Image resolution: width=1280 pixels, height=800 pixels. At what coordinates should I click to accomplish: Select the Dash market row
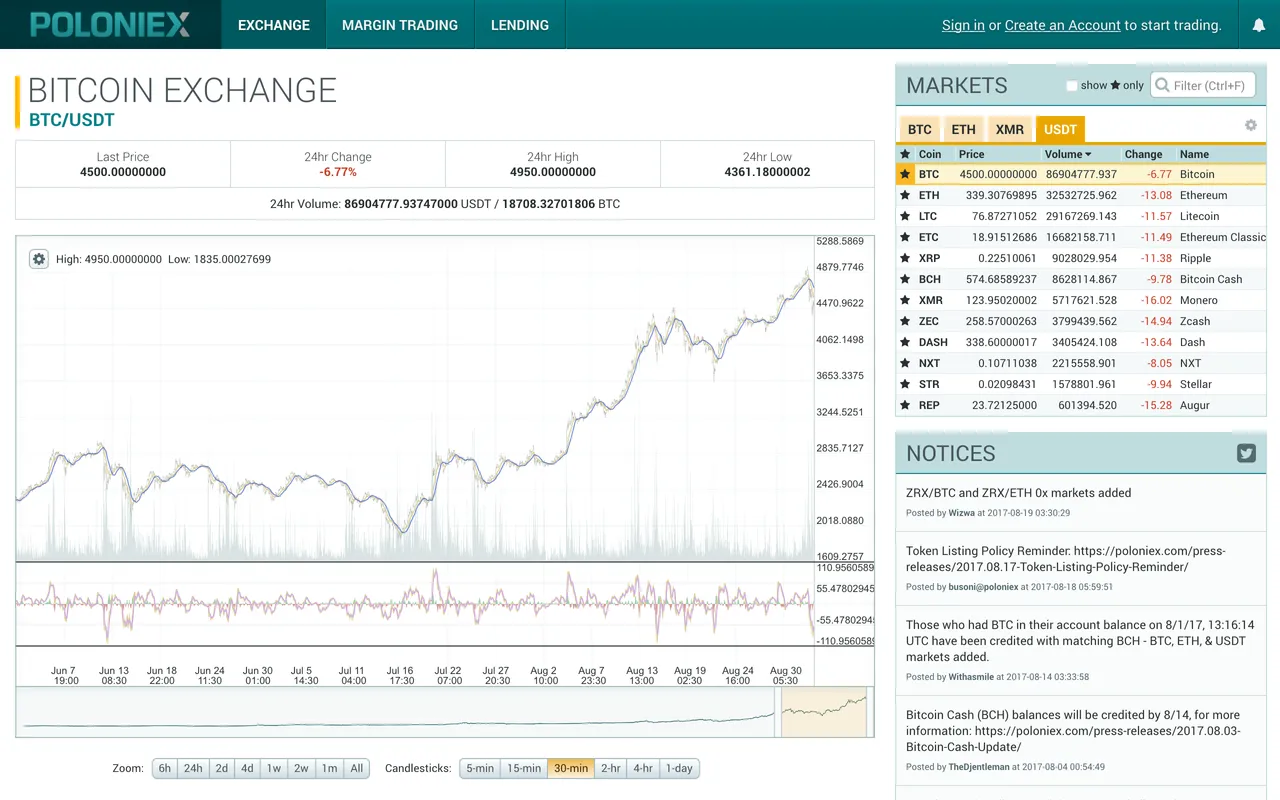[x=1081, y=342]
